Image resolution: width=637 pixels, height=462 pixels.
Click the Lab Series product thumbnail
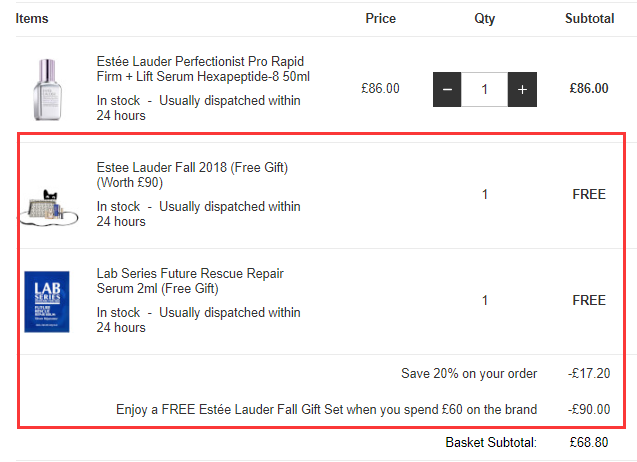[x=47, y=301]
